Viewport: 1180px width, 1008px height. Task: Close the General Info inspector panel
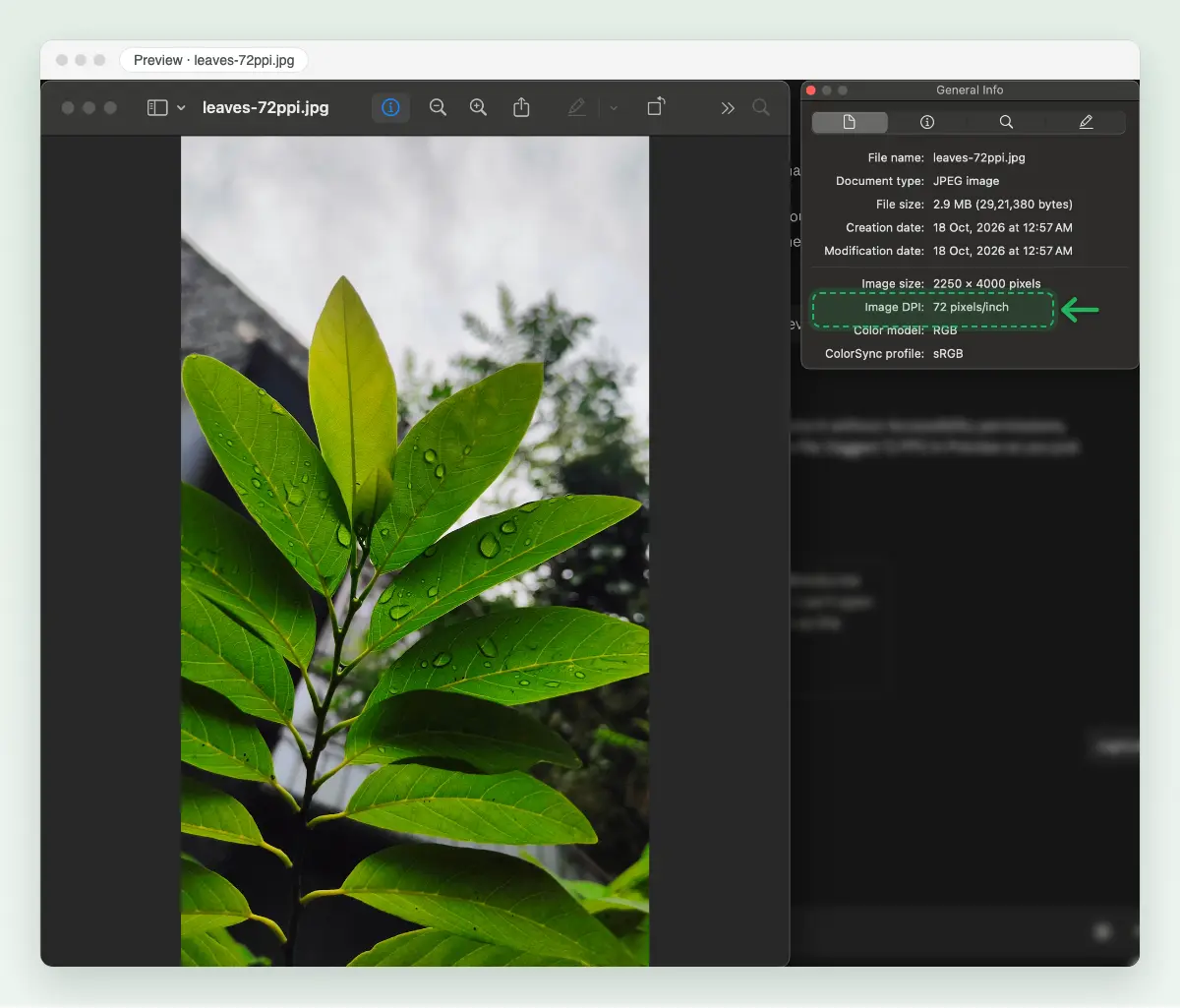[811, 90]
